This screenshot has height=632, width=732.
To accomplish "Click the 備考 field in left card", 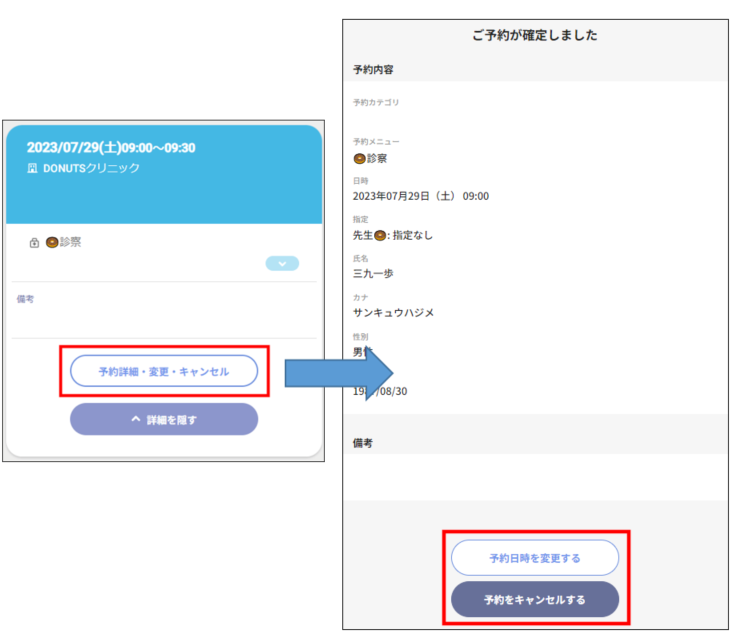I will coord(164,310).
